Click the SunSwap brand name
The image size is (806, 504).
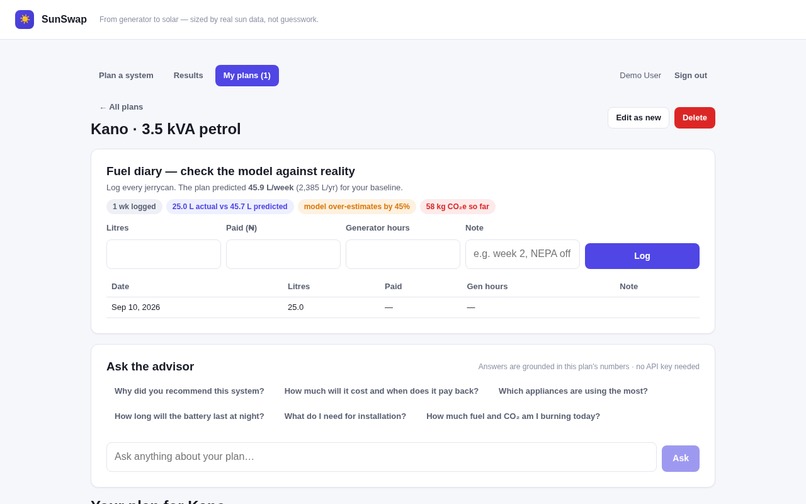[64, 20]
